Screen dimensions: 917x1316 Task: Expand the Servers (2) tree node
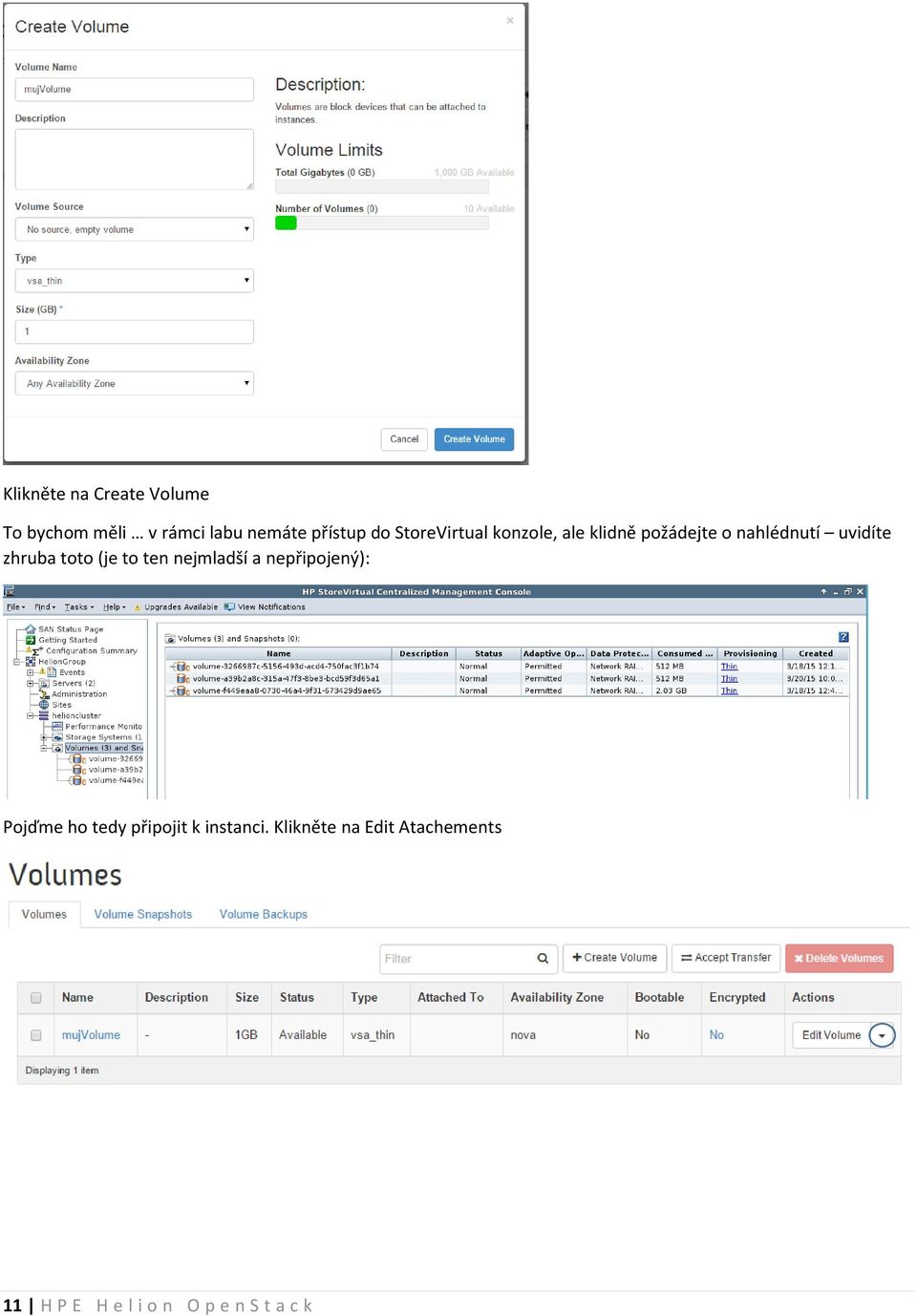click(x=31, y=683)
